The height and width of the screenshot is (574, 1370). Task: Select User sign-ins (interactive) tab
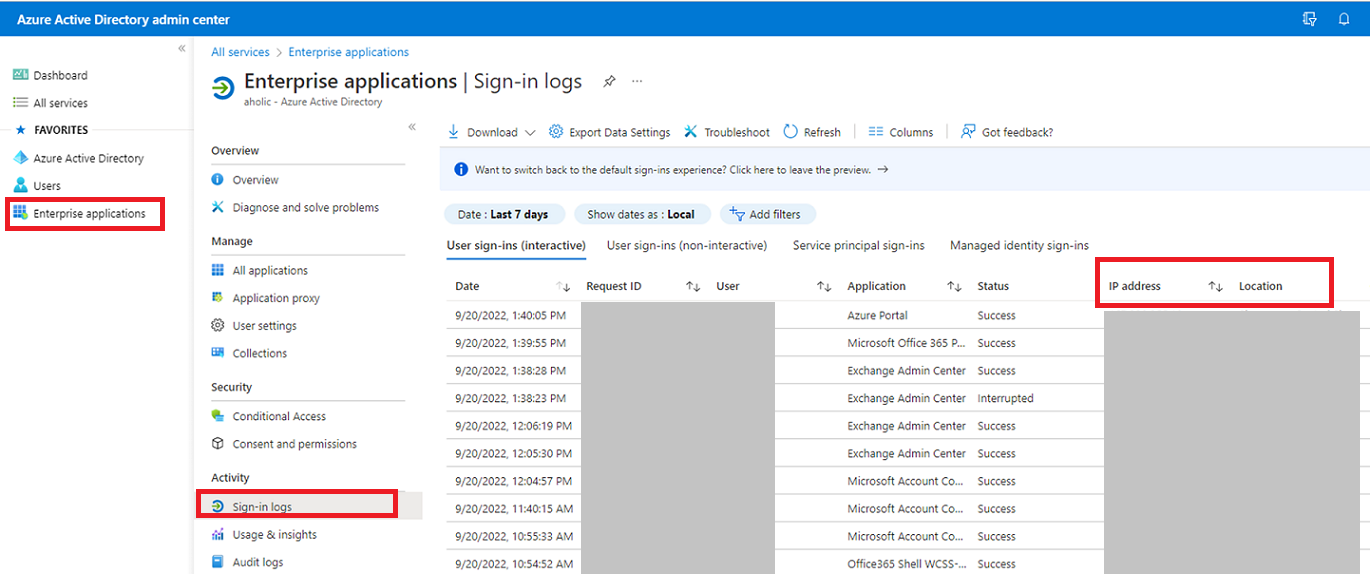pos(516,245)
